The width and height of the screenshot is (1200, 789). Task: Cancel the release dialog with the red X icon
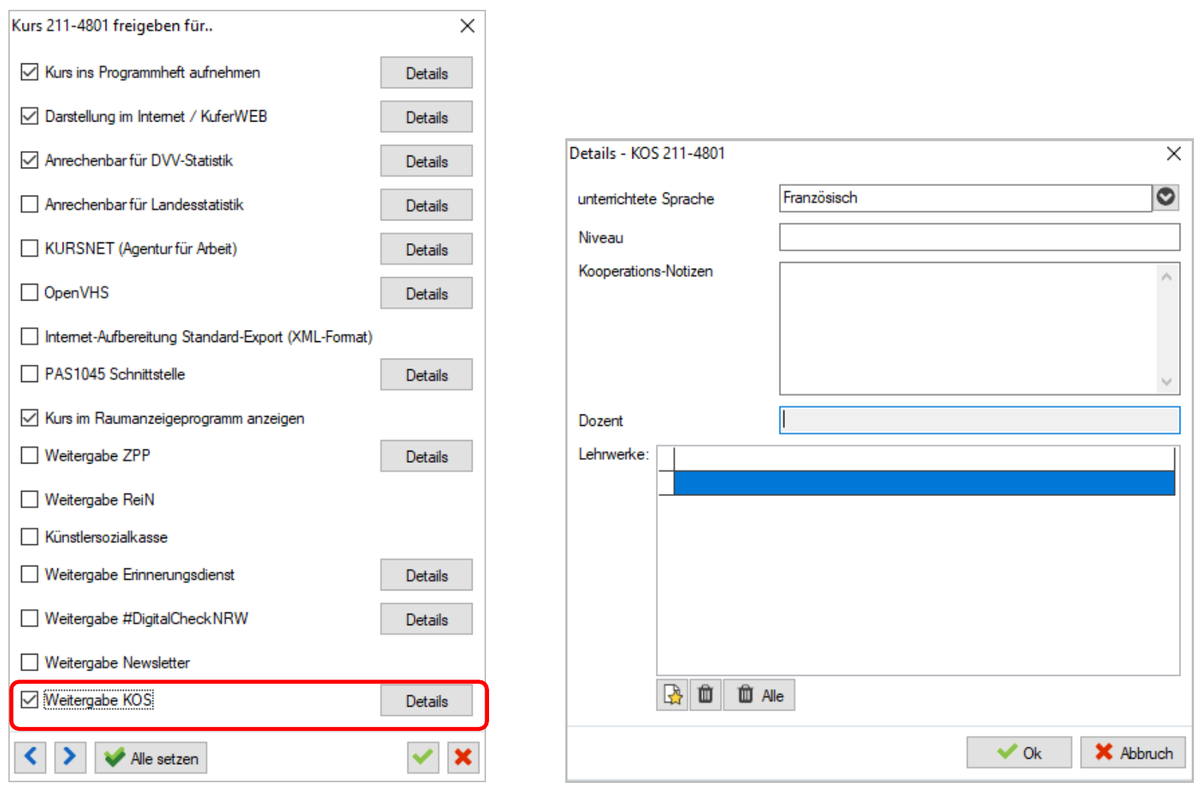(462, 758)
